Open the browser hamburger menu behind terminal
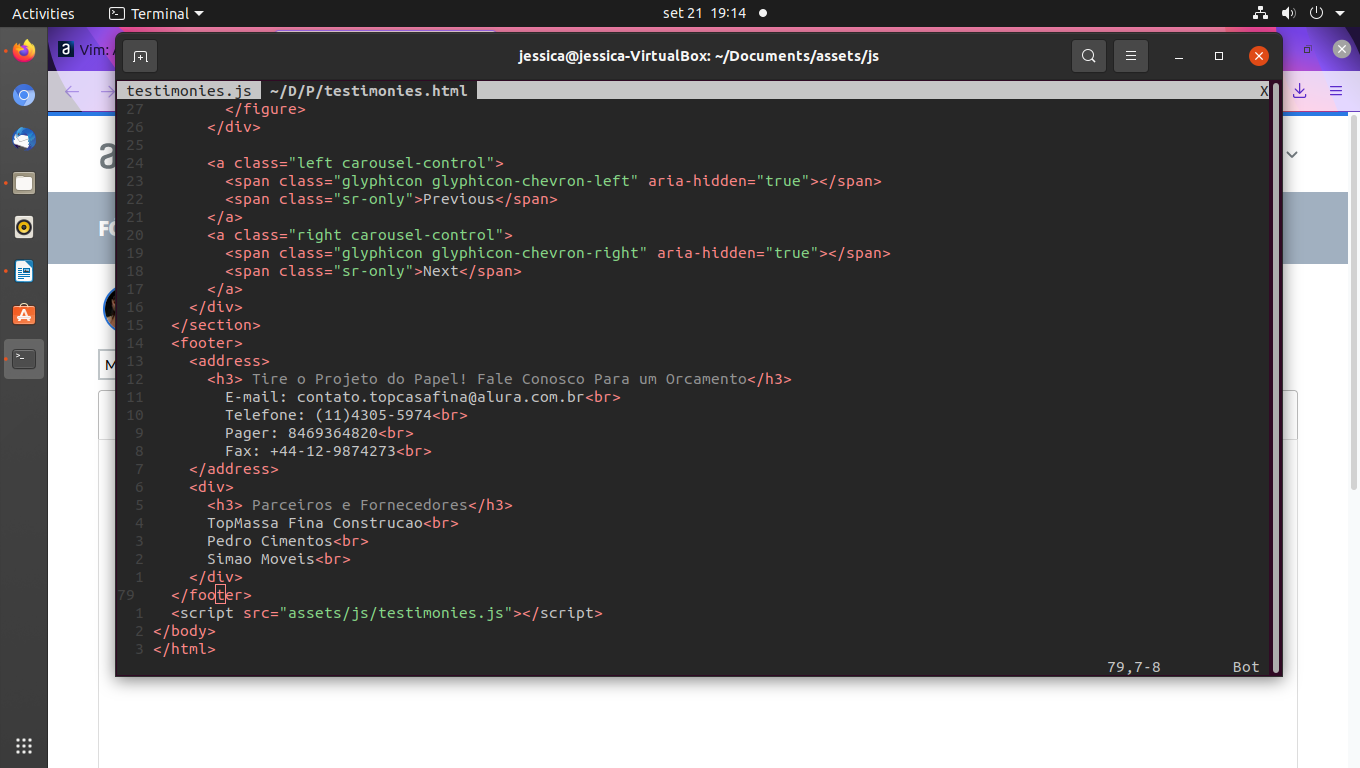This screenshot has width=1360, height=768. (1335, 91)
